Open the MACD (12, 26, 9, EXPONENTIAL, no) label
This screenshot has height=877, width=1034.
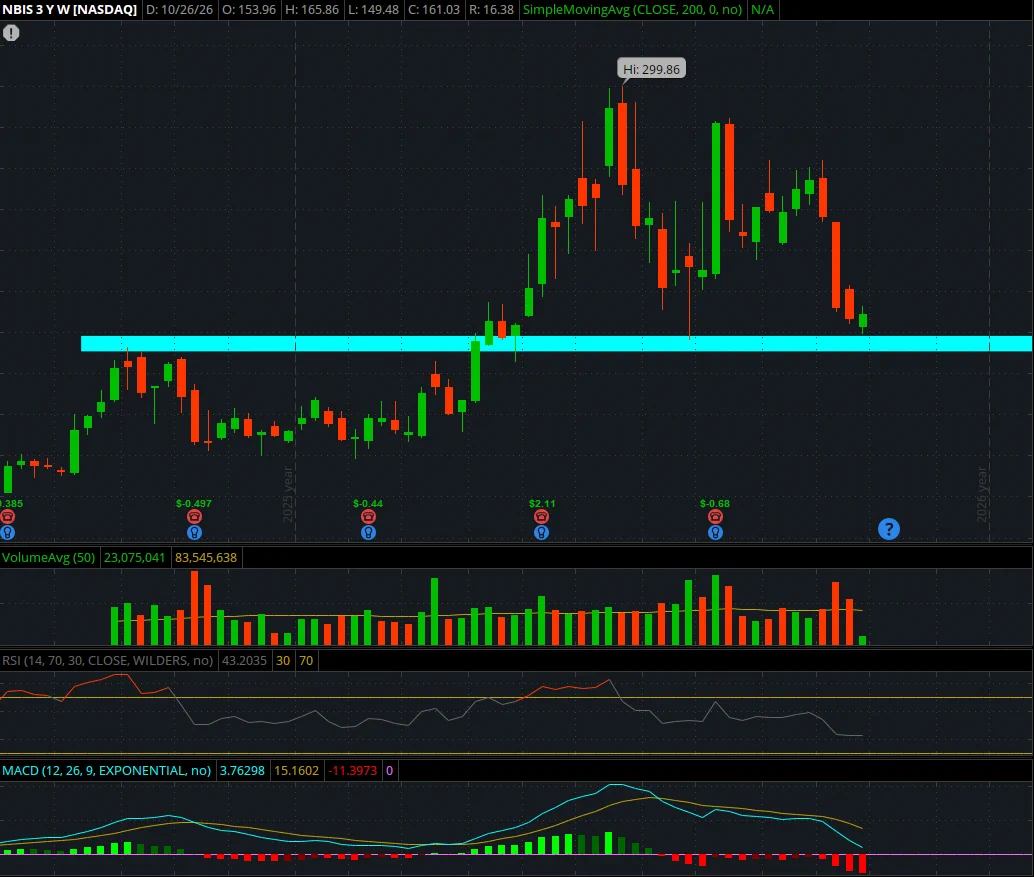107,771
